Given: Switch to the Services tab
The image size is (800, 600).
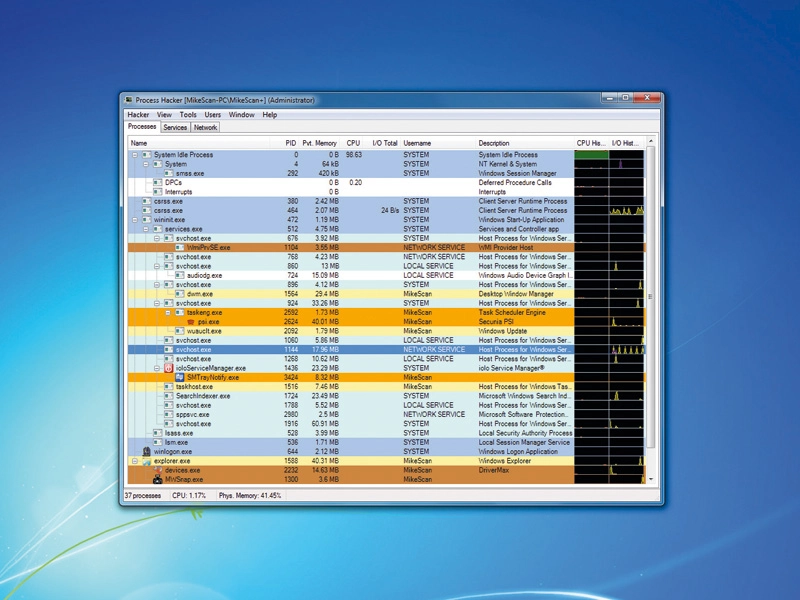Looking at the screenshot, I should pyautogui.click(x=175, y=128).
